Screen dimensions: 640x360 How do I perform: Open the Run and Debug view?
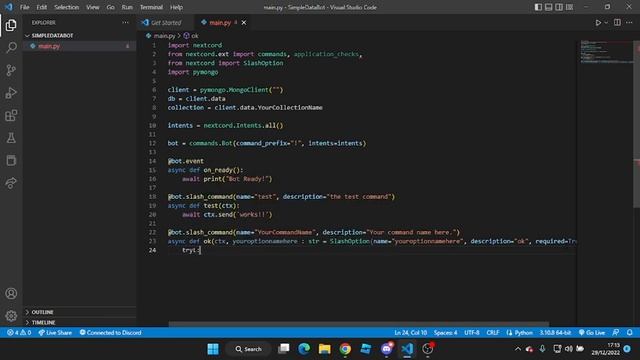(x=11, y=93)
